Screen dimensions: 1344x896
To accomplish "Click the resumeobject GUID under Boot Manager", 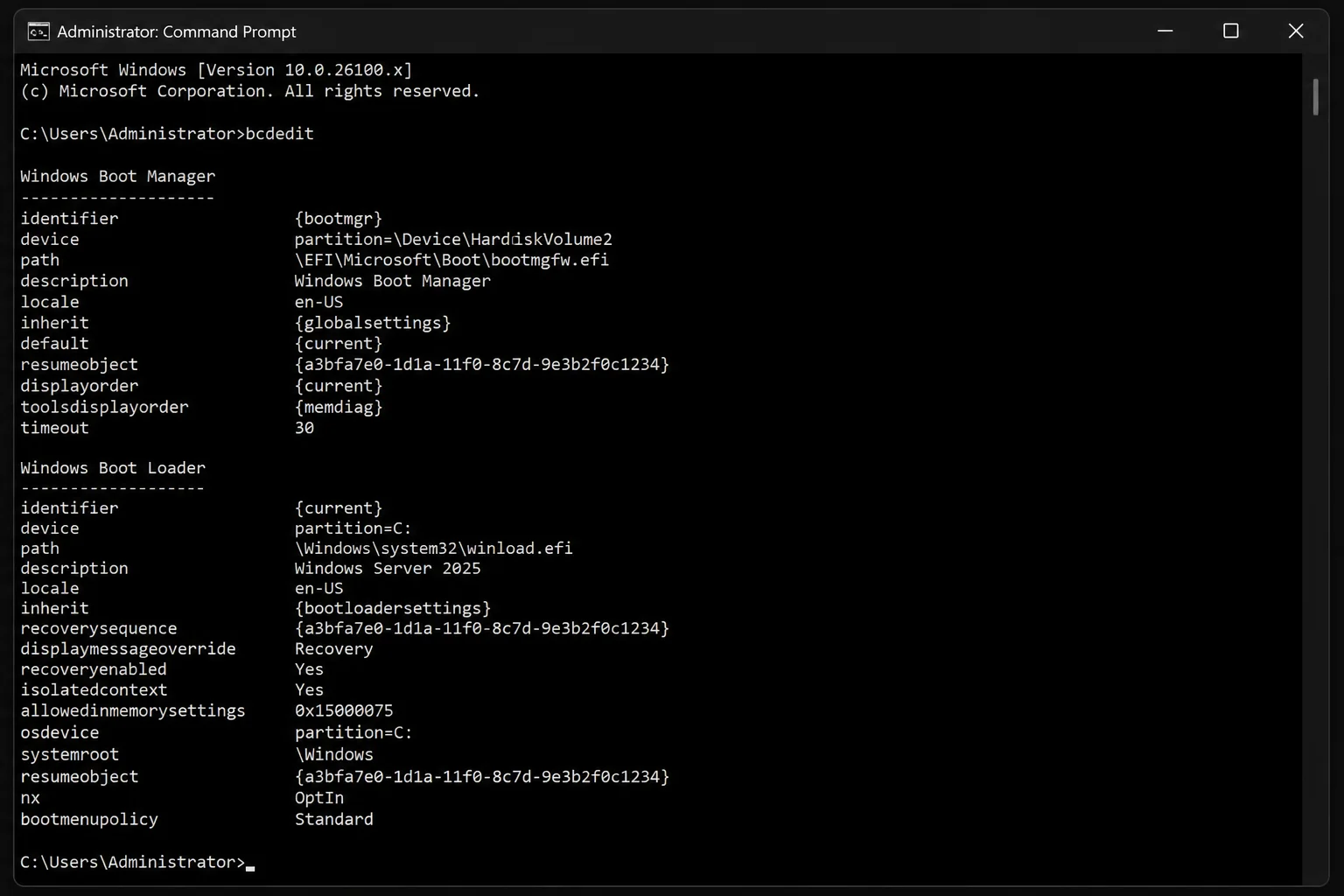I will 482,364.
